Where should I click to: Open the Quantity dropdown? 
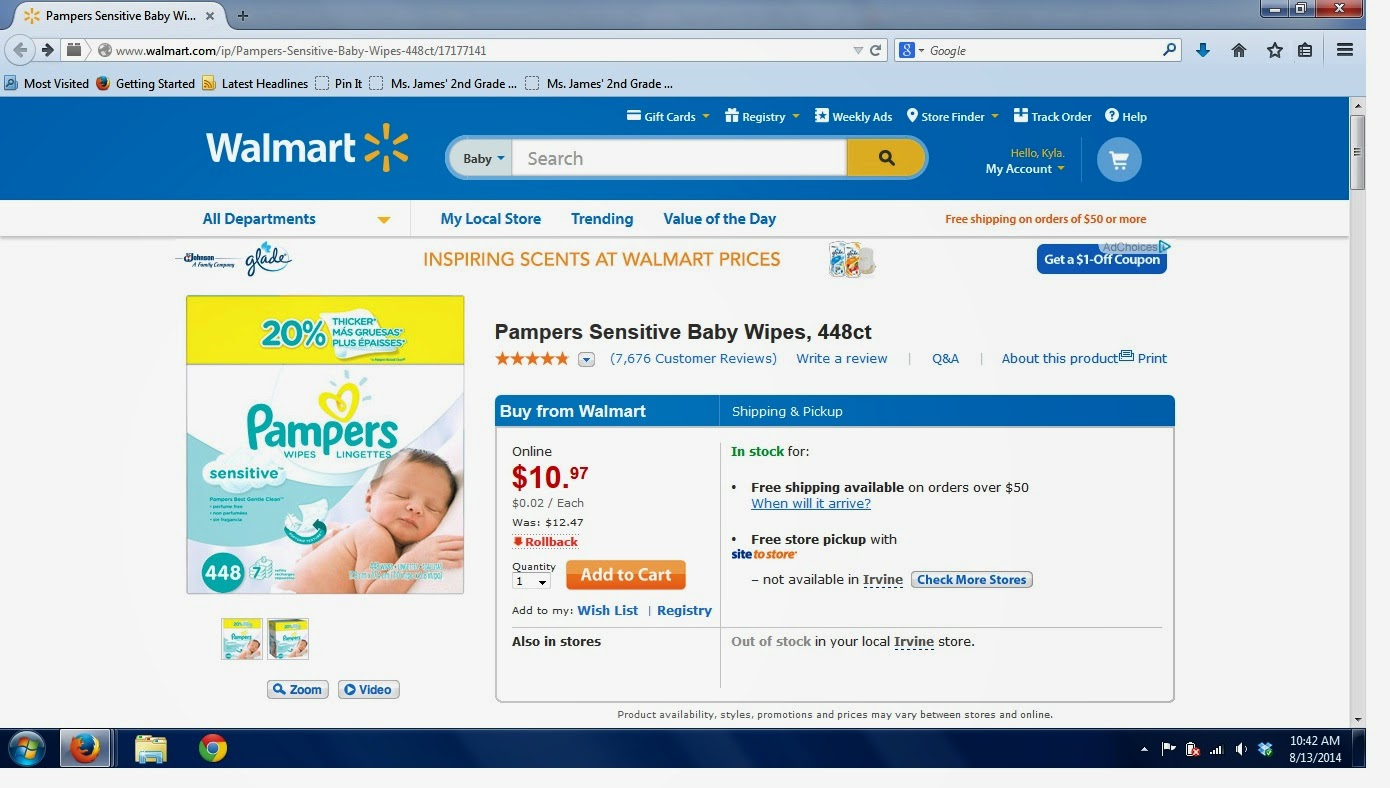click(x=531, y=581)
